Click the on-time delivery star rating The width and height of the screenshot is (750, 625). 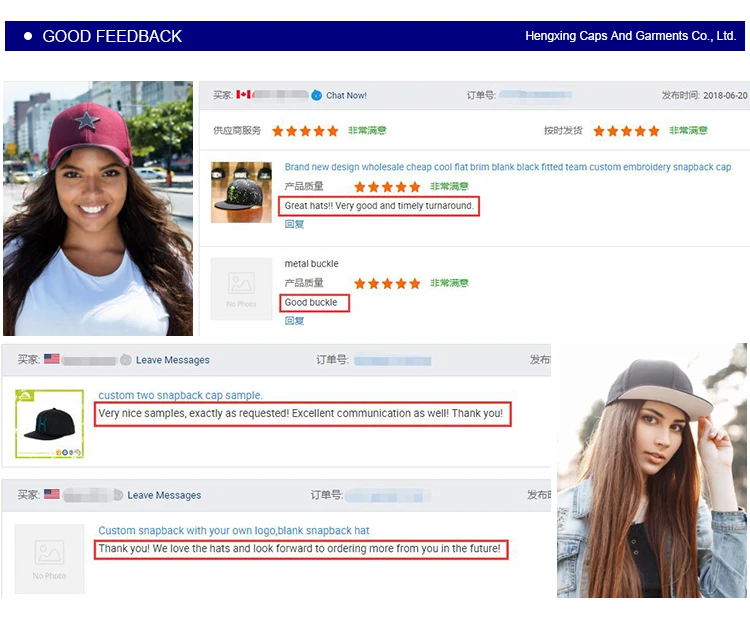click(x=626, y=131)
